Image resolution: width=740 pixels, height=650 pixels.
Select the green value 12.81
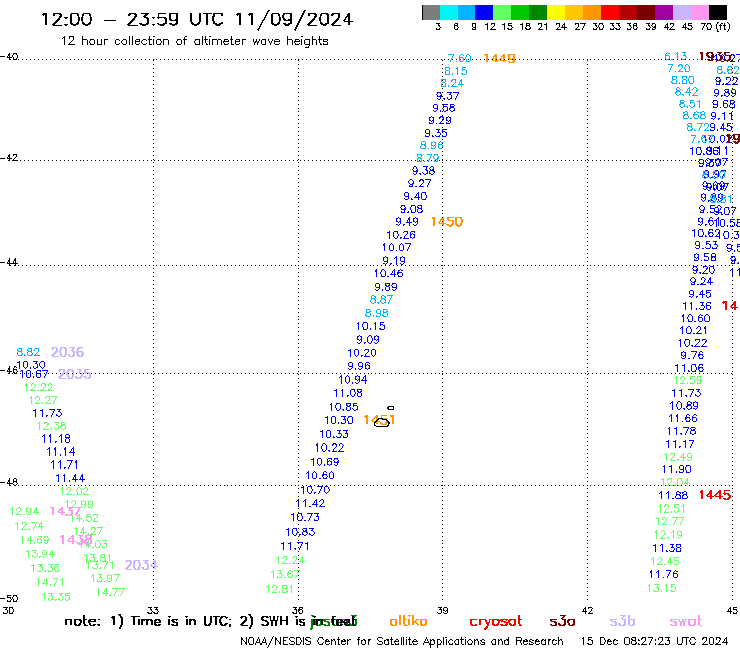(279, 589)
